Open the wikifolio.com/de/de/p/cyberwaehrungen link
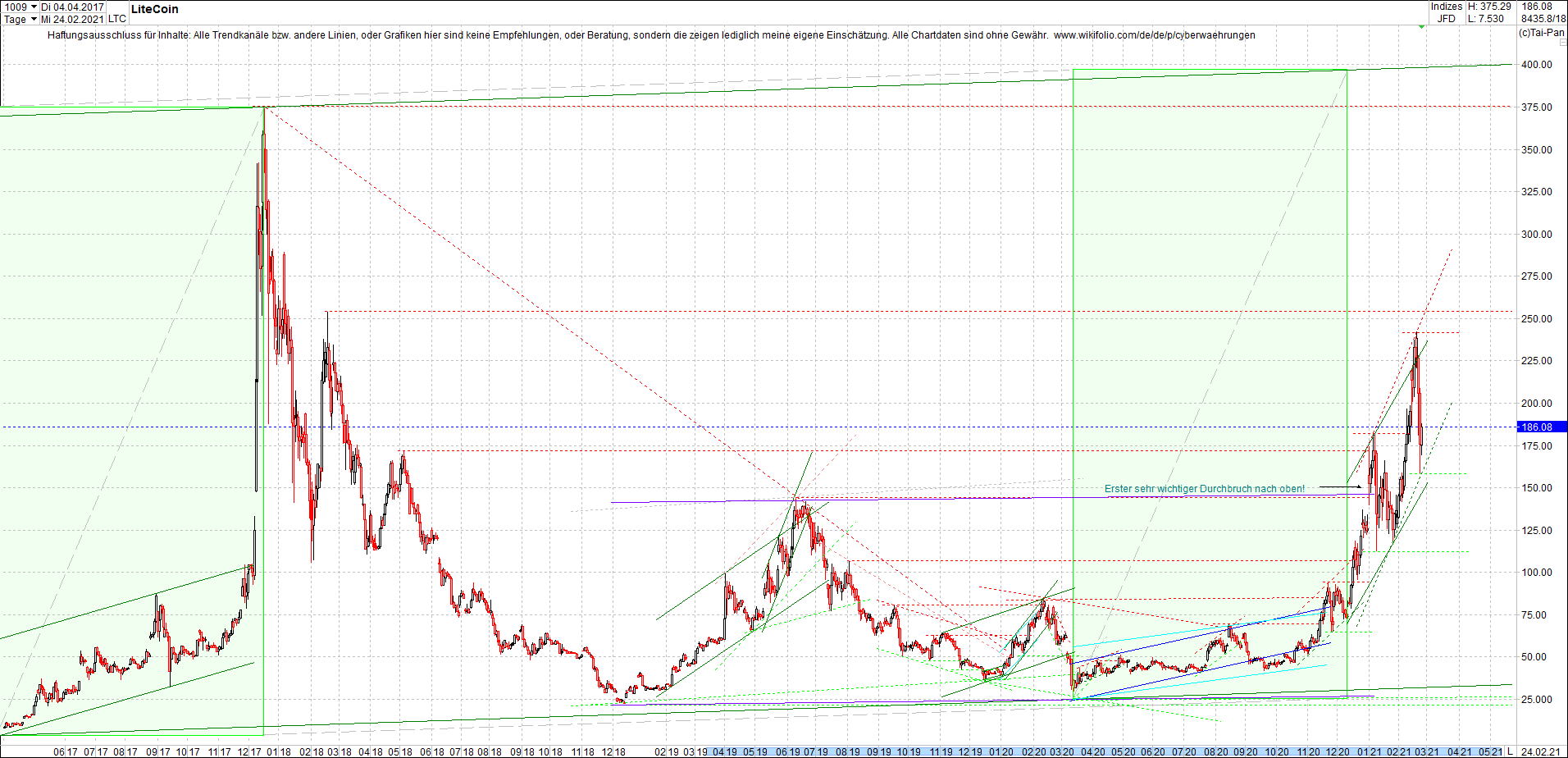This screenshot has width=1568, height=758. tap(1156, 35)
